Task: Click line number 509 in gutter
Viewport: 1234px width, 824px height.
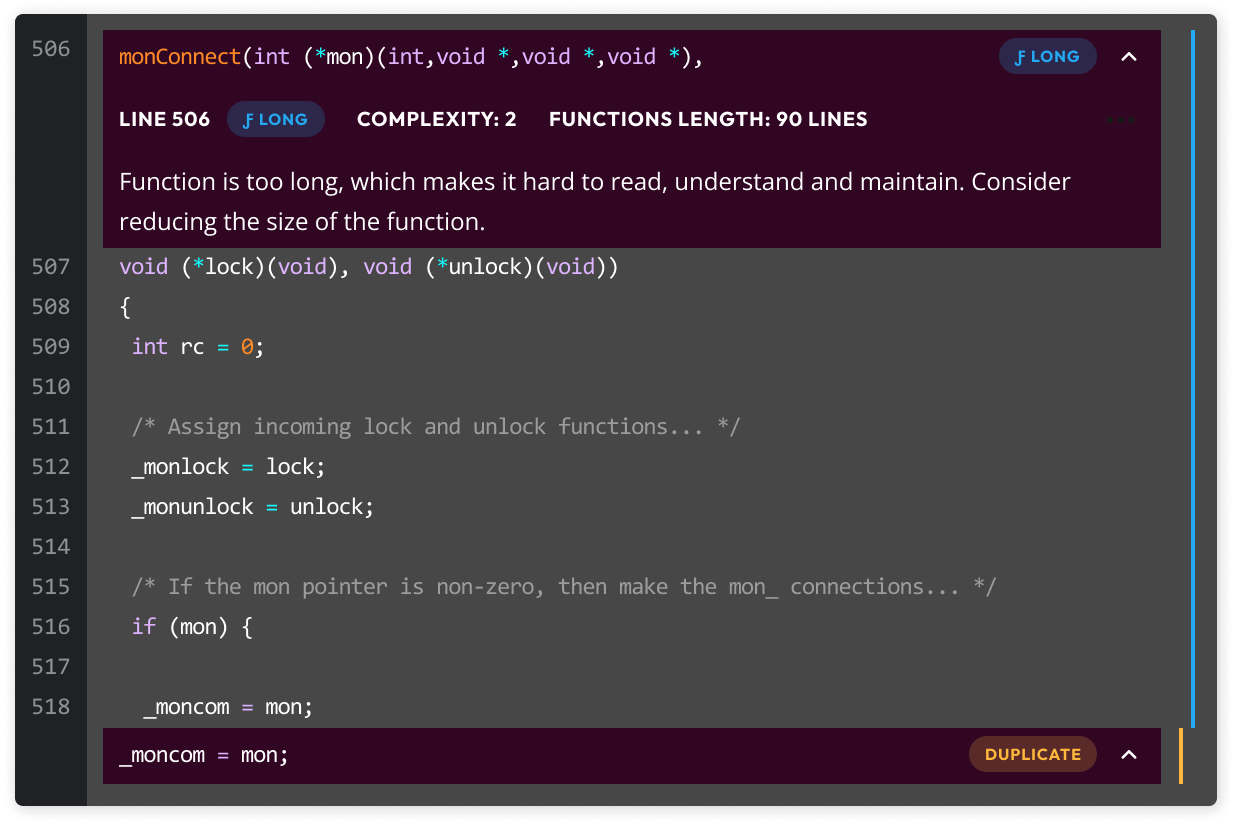Action: [x=51, y=347]
